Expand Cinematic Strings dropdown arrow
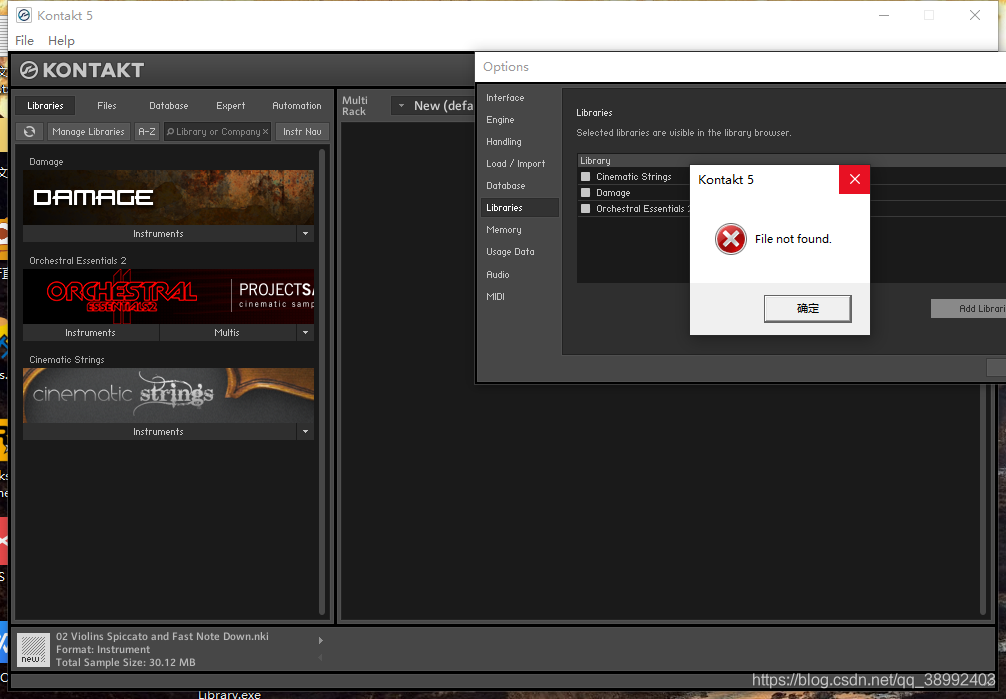1006x699 pixels. 305,431
